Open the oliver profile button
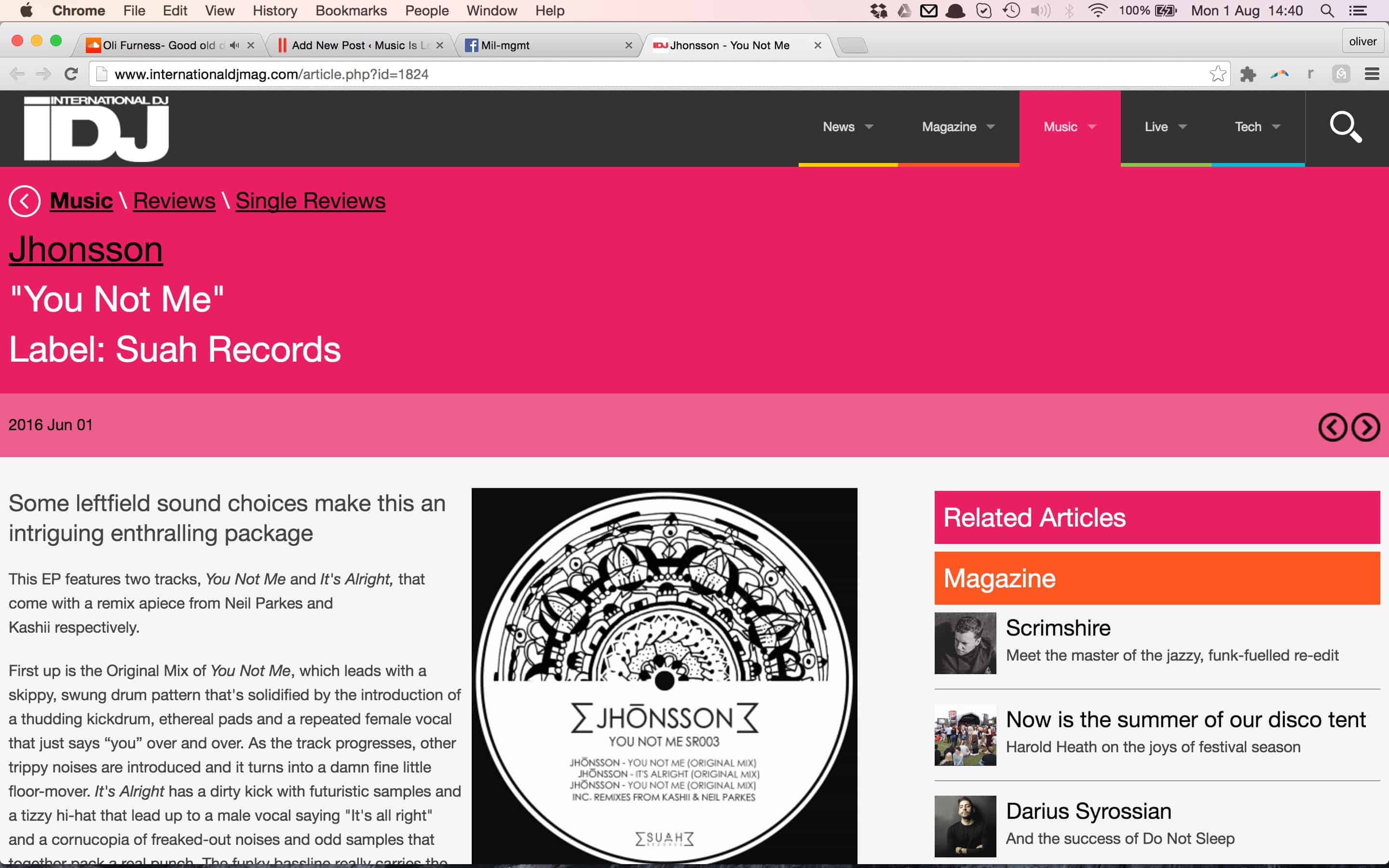This screenshot has width=1389, height=868. coord(1362,41)
